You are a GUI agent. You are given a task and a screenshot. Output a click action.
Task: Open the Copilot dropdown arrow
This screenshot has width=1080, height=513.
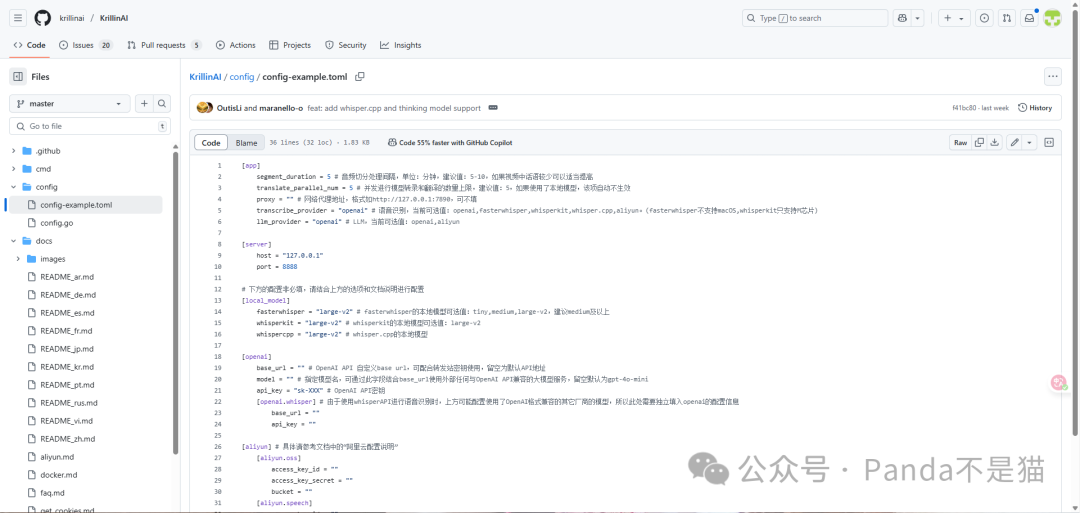tap(917, 18)
